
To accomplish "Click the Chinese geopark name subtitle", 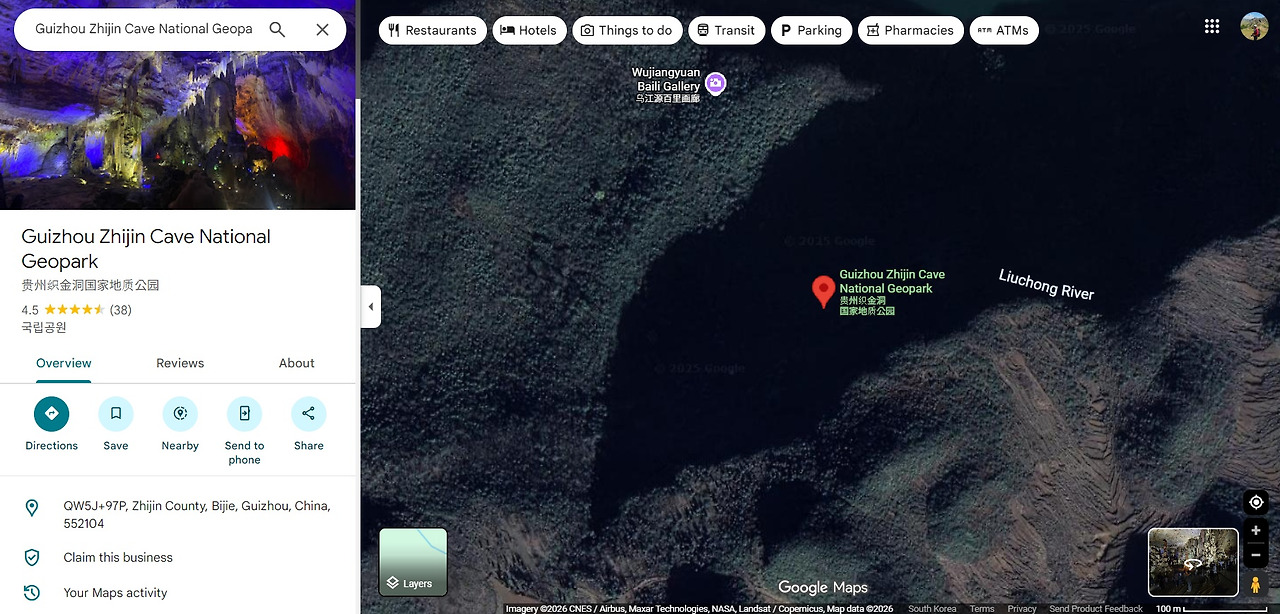I will 90,285.
